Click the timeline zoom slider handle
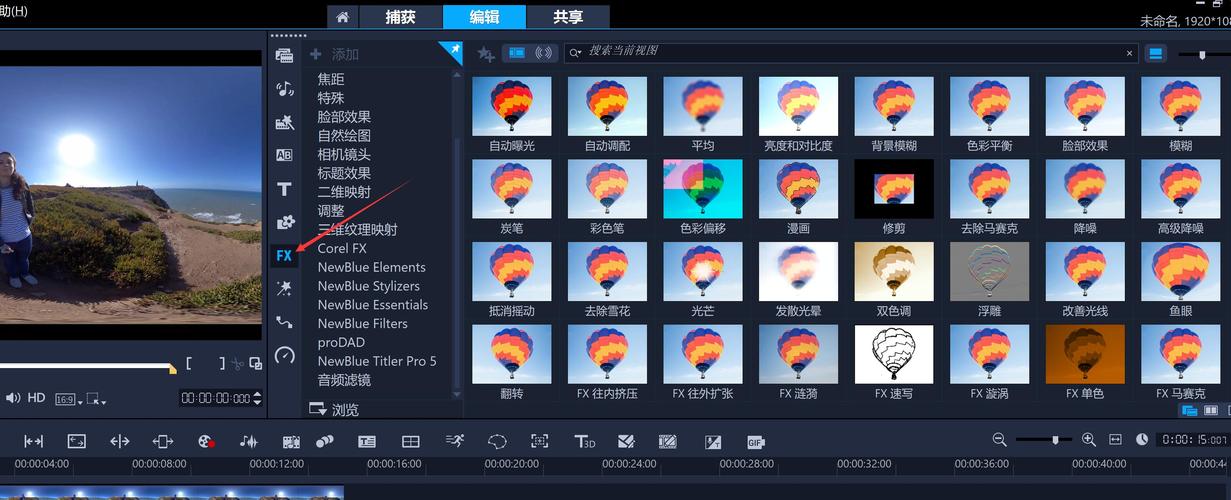This screenshot has height=500, width=1231. 1055,440
